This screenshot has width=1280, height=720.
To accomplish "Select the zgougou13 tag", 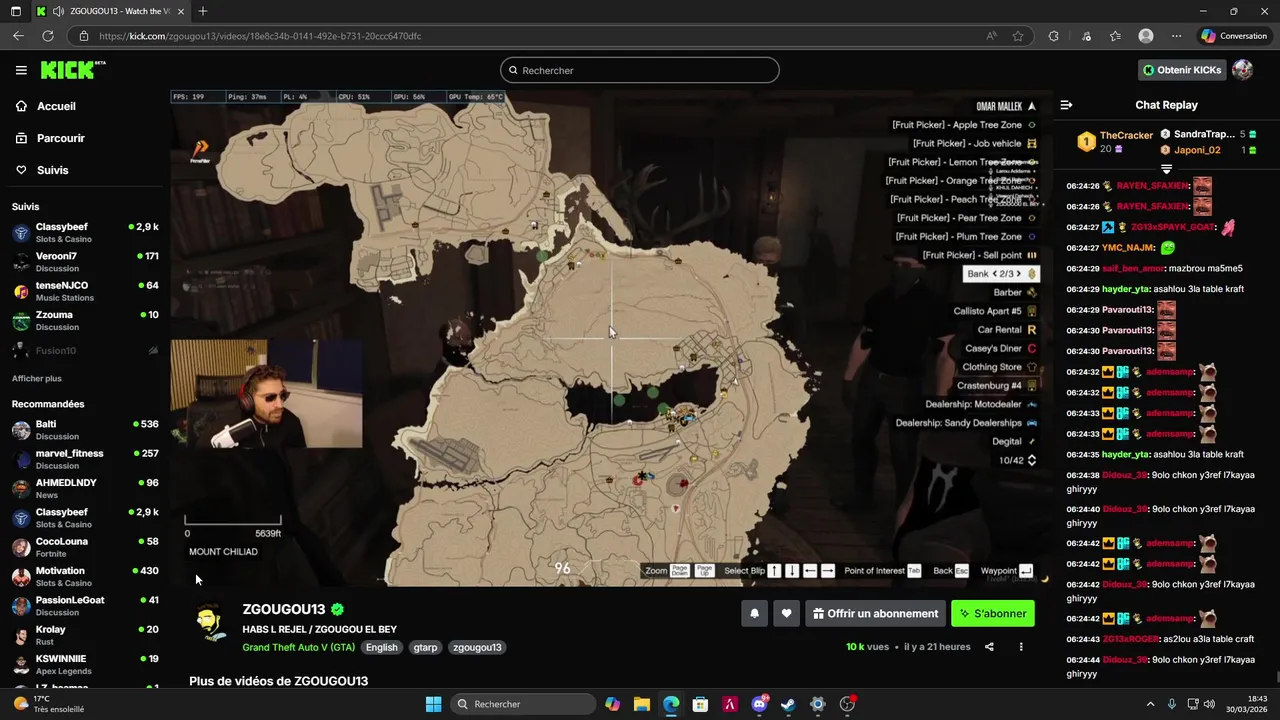I will (x=477, y=647).
